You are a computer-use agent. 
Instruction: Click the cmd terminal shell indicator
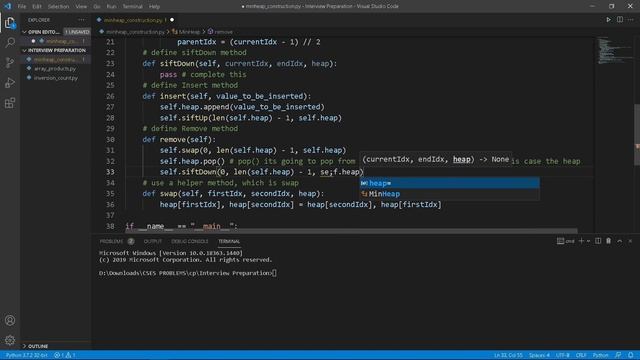point(566,241)
